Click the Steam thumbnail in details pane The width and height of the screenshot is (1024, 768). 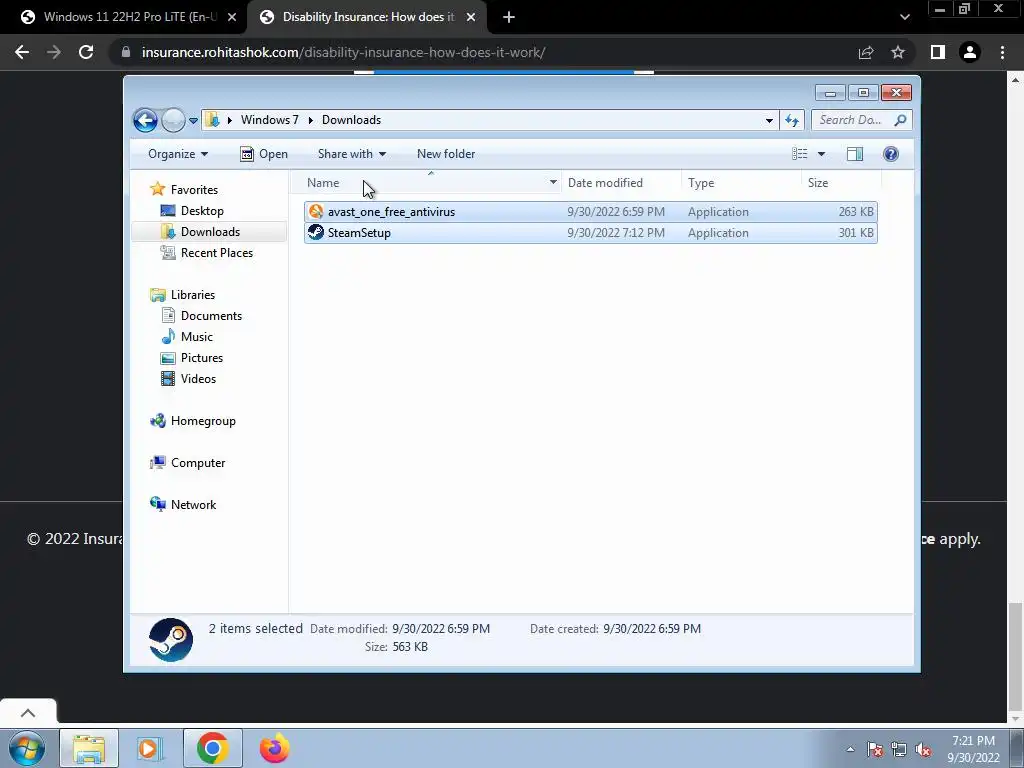pyautogui.click(x=171, y=640)
